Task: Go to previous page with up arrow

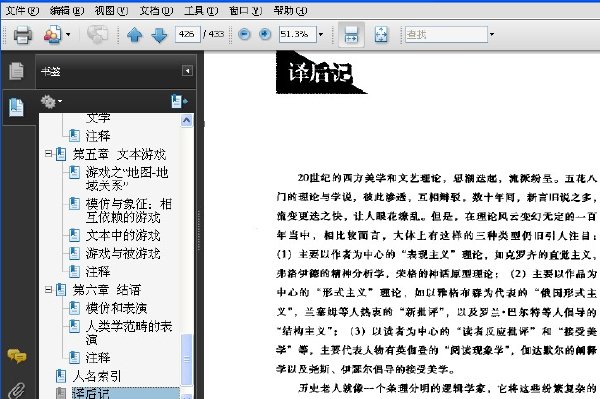Action: point(134,35)
